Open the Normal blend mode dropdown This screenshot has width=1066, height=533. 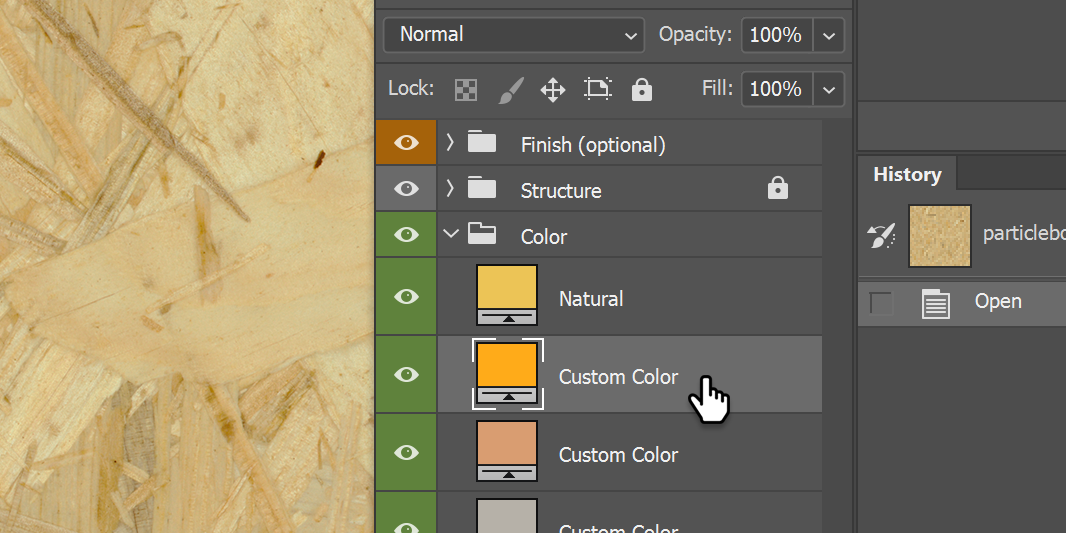[514, 35]
